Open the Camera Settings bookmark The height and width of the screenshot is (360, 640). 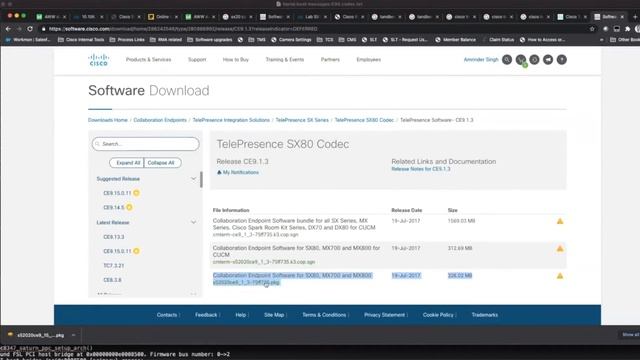coord(291,40)
